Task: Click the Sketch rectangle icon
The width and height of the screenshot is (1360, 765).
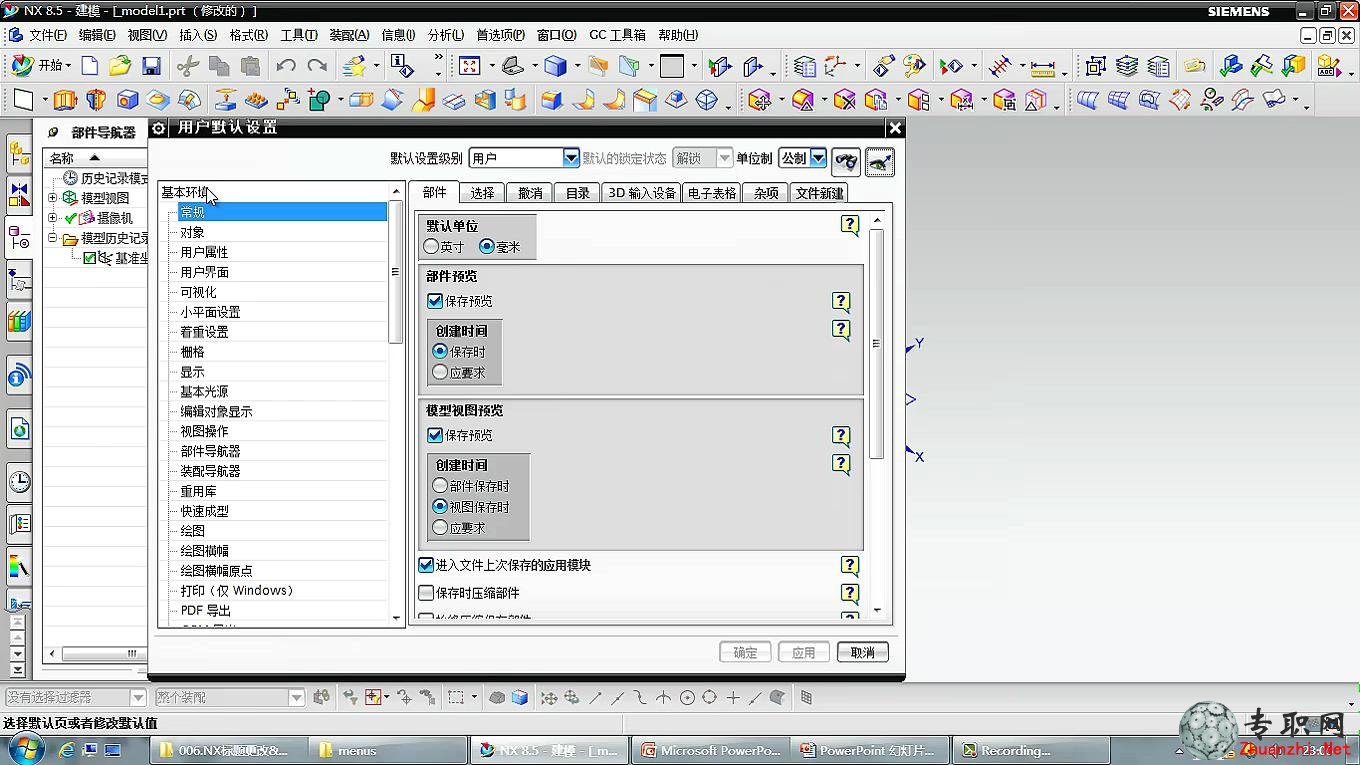Action: [23, 100]
